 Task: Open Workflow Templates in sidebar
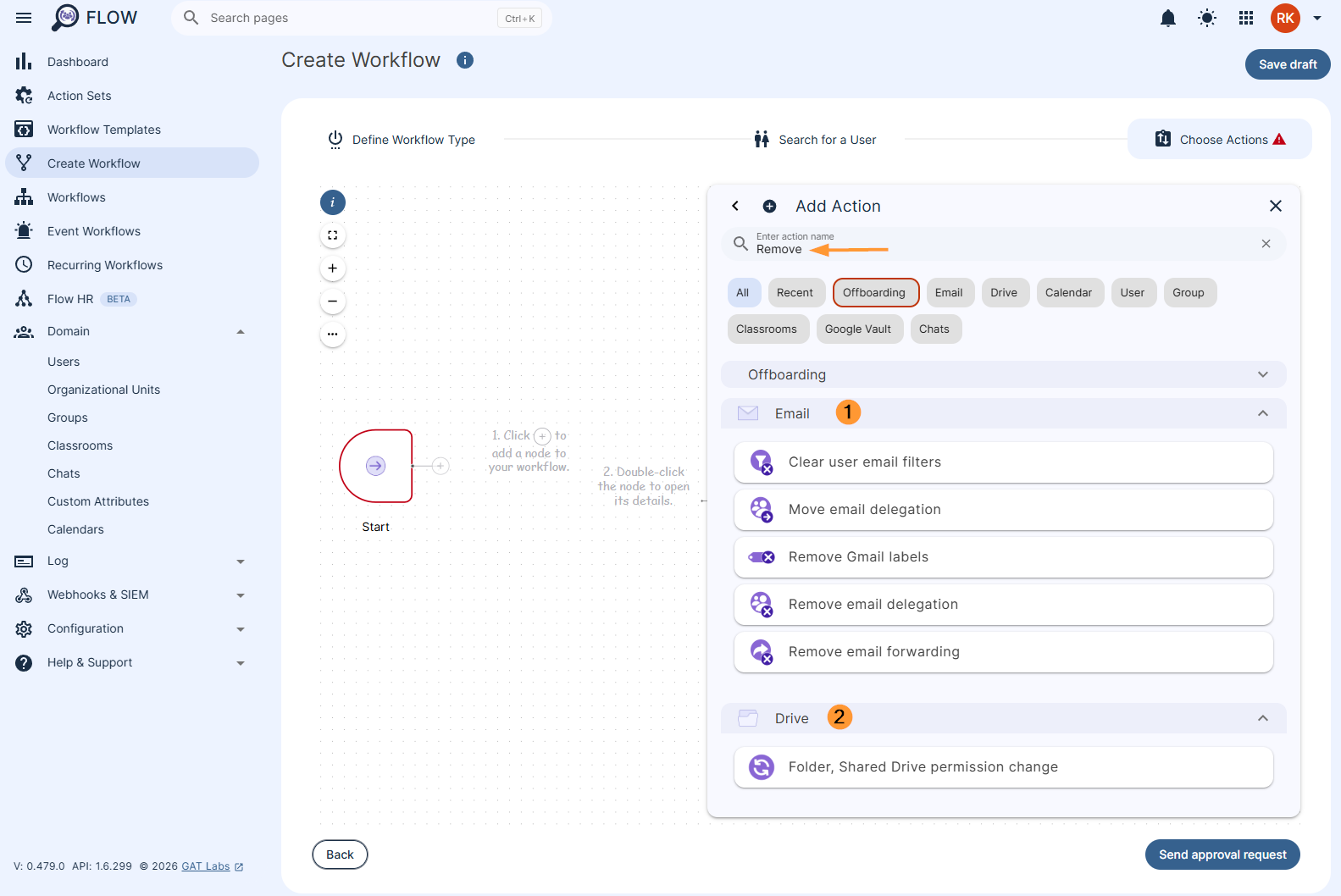click(132, 130)
